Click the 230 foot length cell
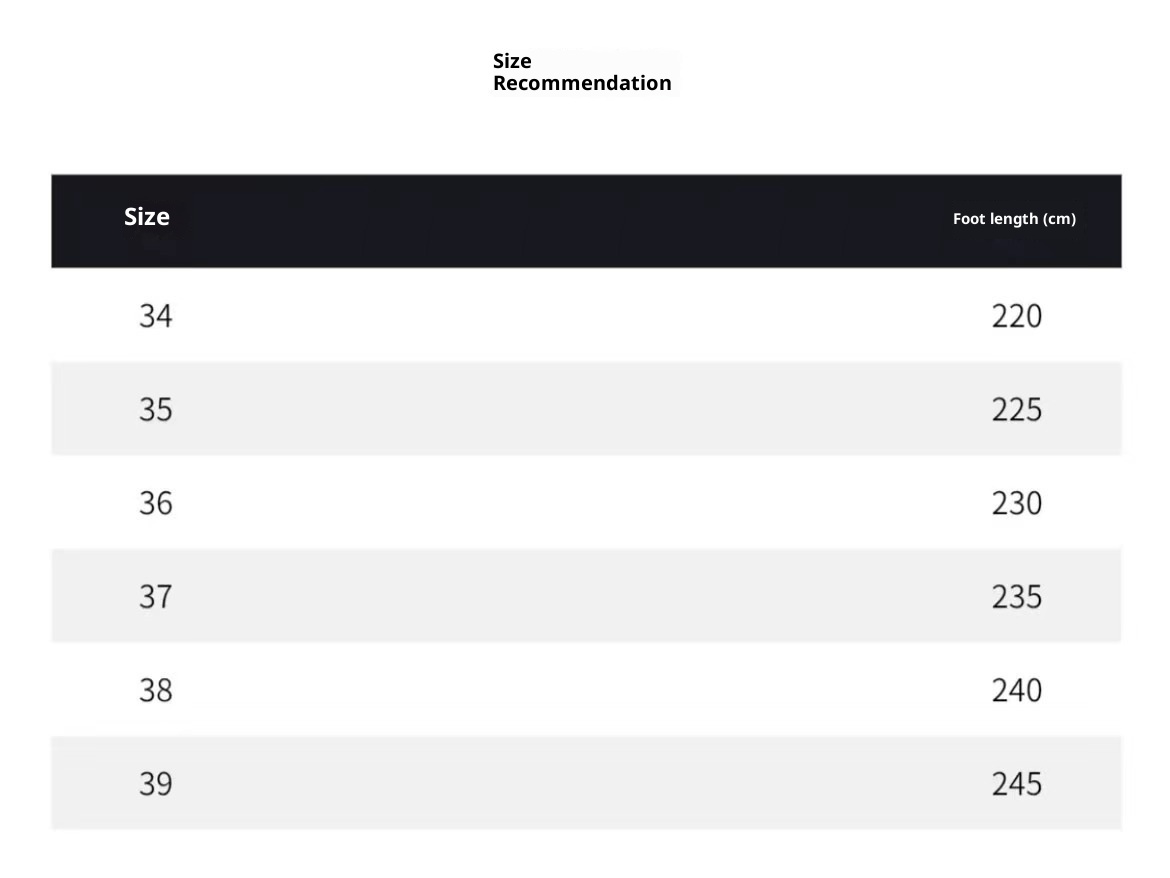This screenshot has width=1170, height=878. (x=1017, y=503)
